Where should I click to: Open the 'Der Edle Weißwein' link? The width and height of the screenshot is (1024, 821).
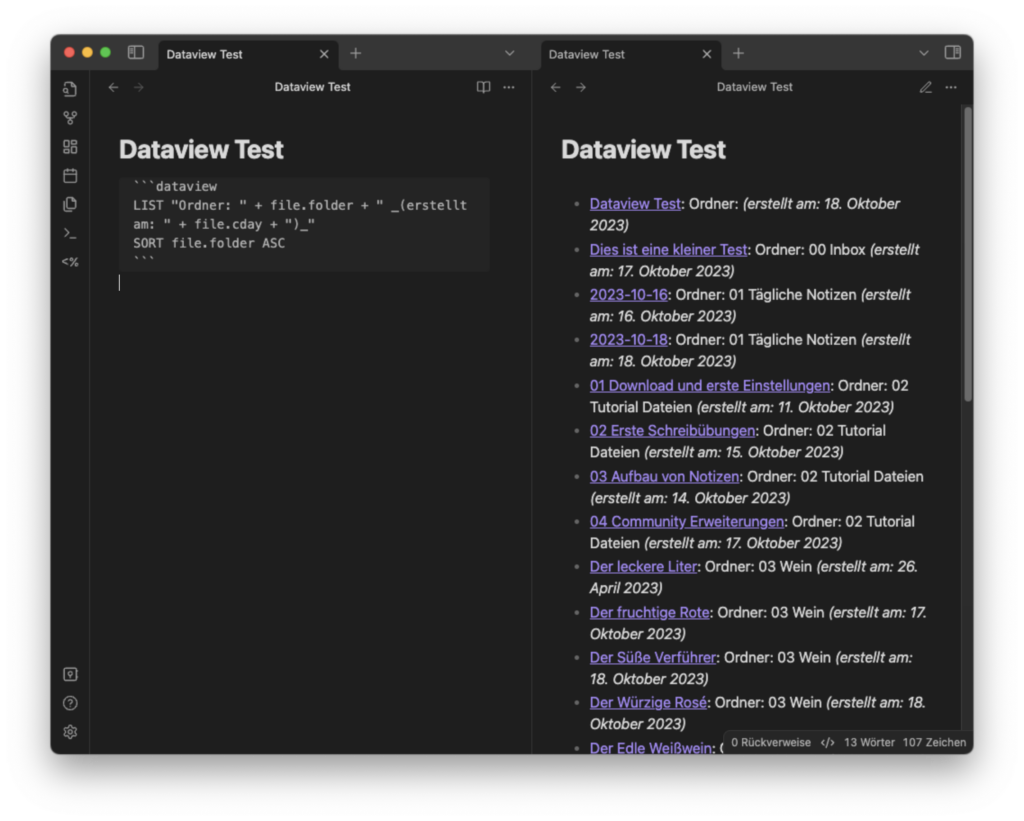click(x=650, y=748)
